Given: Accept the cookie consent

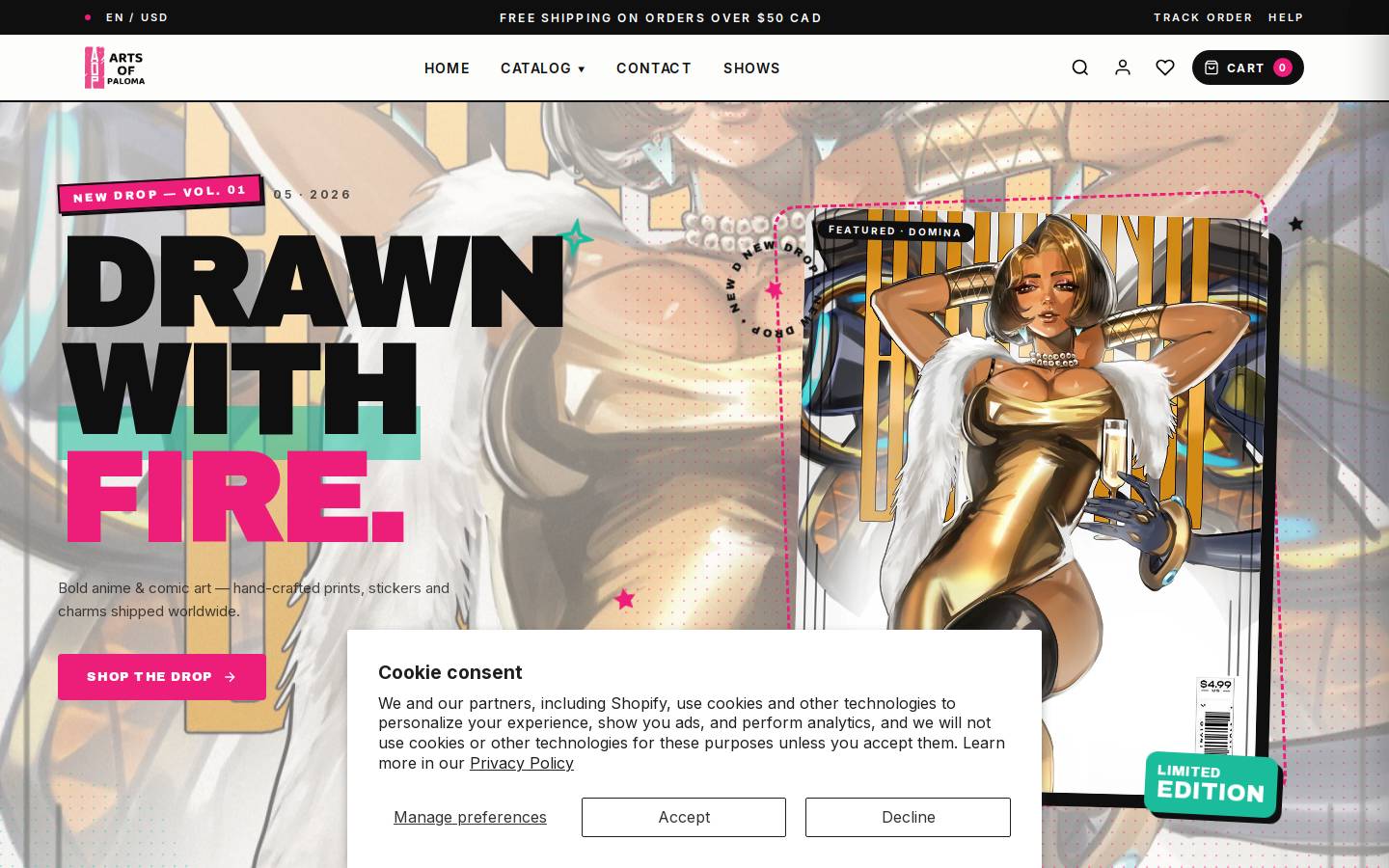Looking at the screenshot, I should pyautogui.click(x=684, y=817).
